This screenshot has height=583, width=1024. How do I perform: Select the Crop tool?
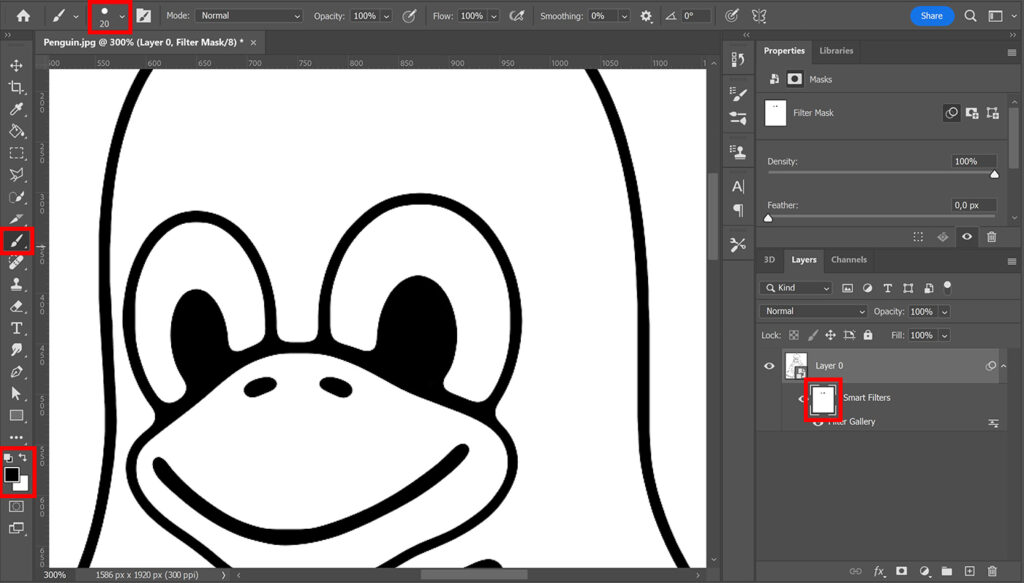(x=16, y=87)
